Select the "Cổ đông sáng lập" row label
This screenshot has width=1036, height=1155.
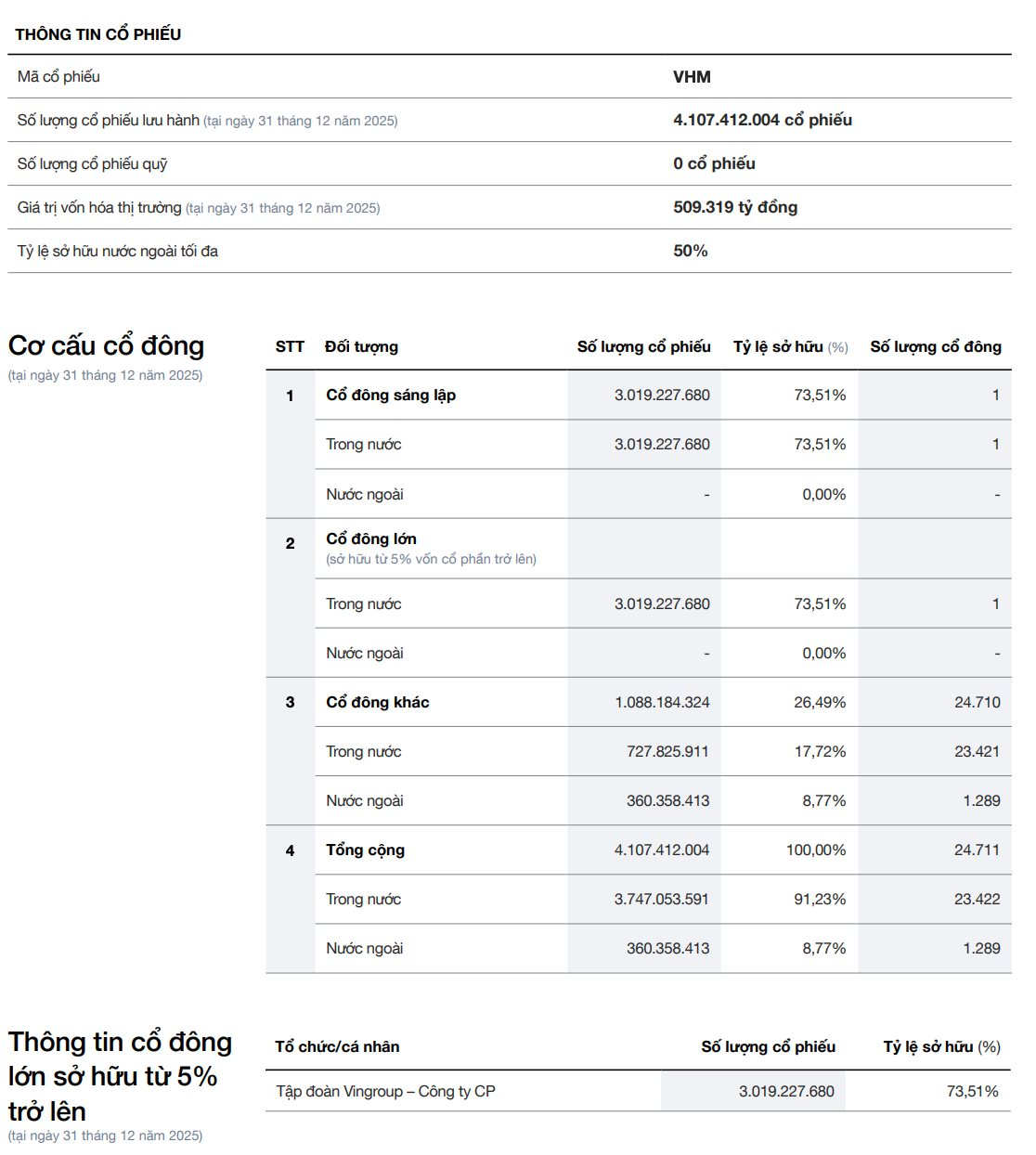pos(391,395)
